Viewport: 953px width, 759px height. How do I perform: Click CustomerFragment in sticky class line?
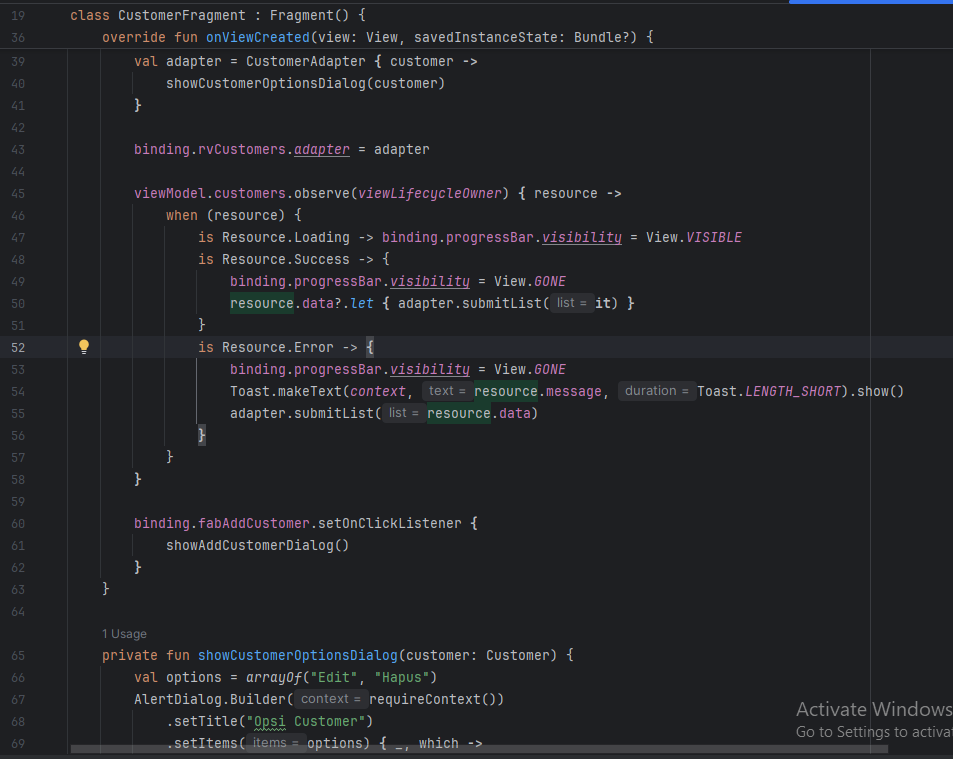182,15
